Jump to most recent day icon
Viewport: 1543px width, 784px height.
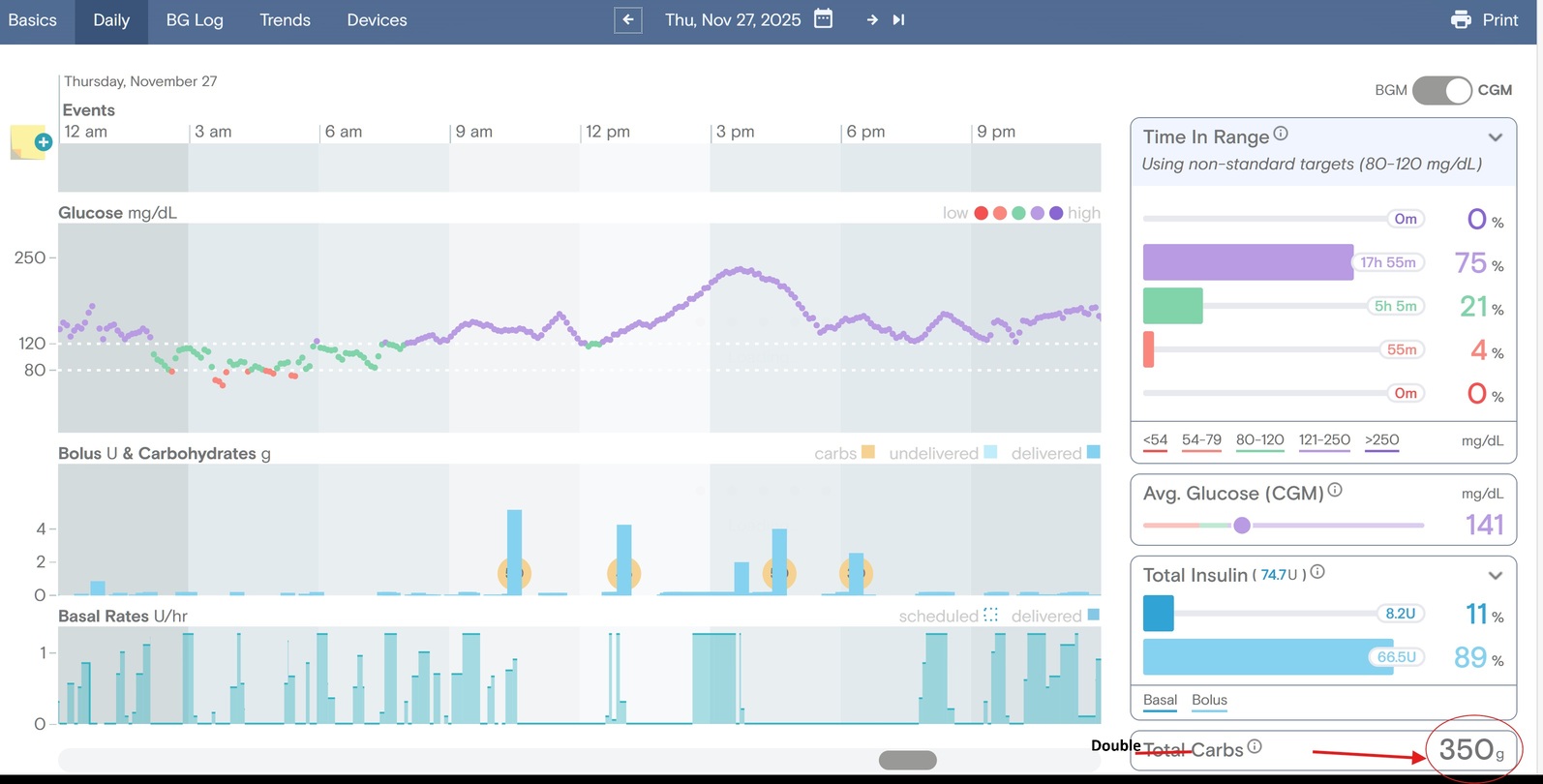(x=898, y=19)
